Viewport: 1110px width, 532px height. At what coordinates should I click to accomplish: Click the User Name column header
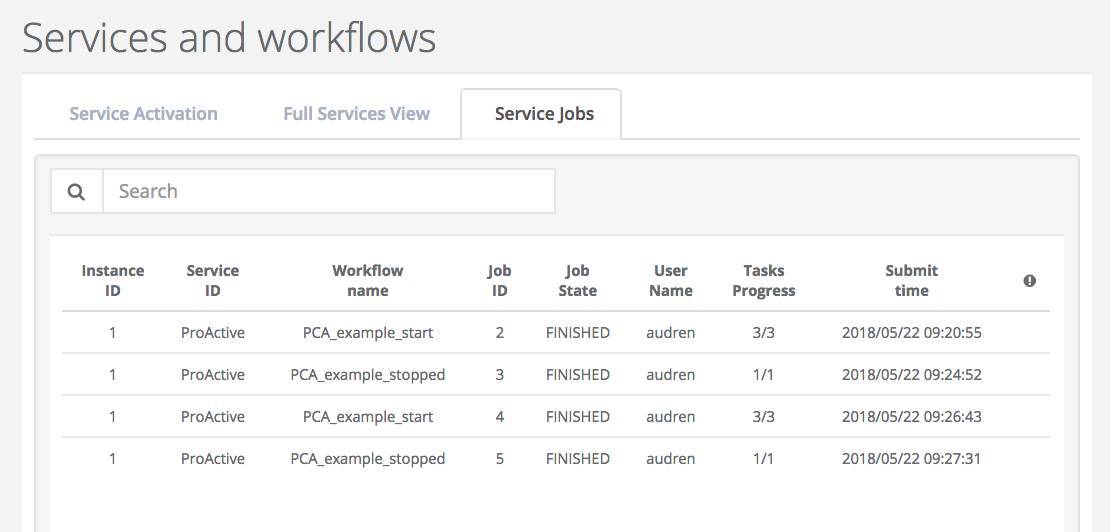670,281
